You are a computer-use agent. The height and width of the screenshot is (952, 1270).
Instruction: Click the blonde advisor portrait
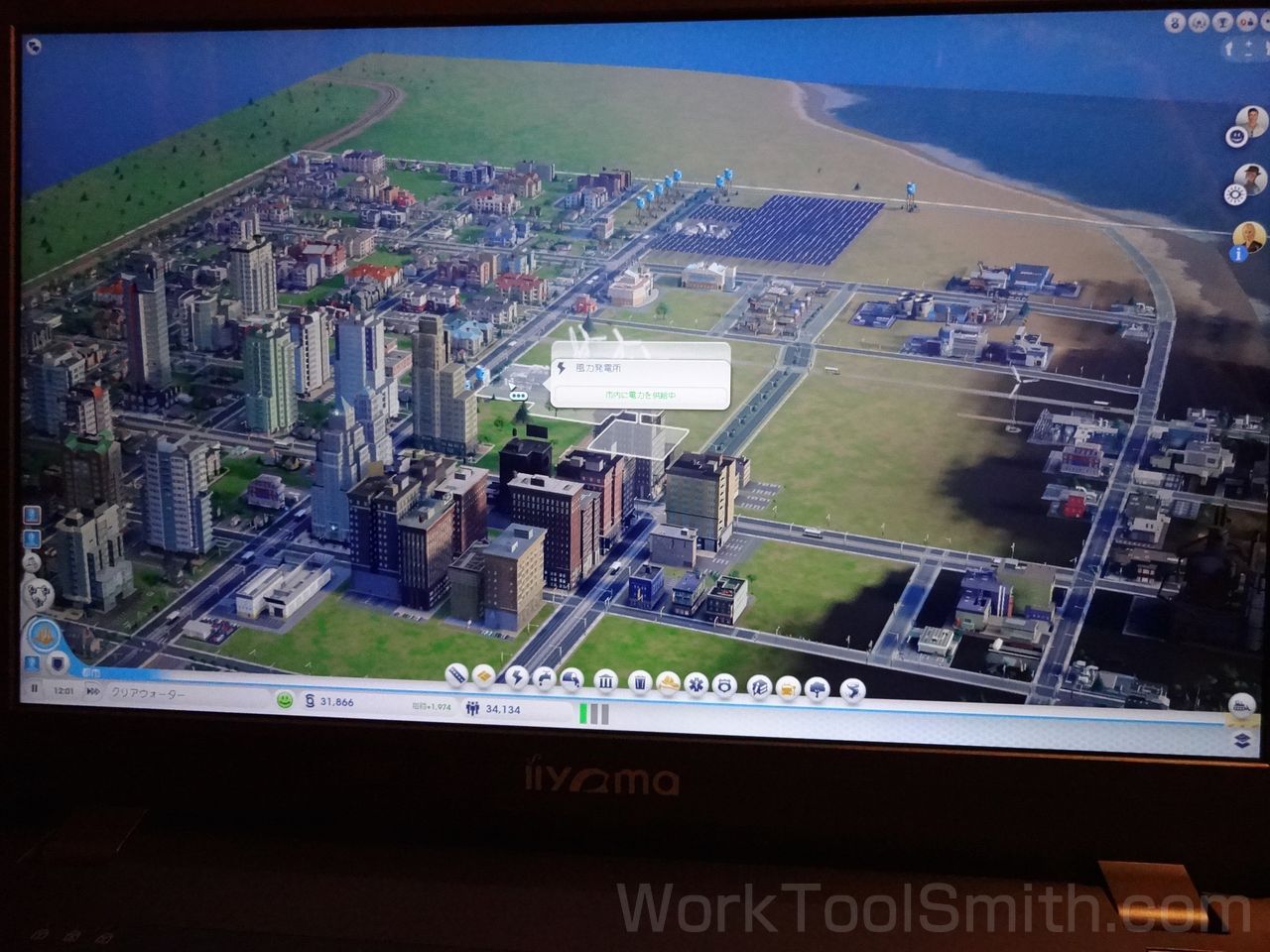pyautogui.click(x=1247, y=237)
